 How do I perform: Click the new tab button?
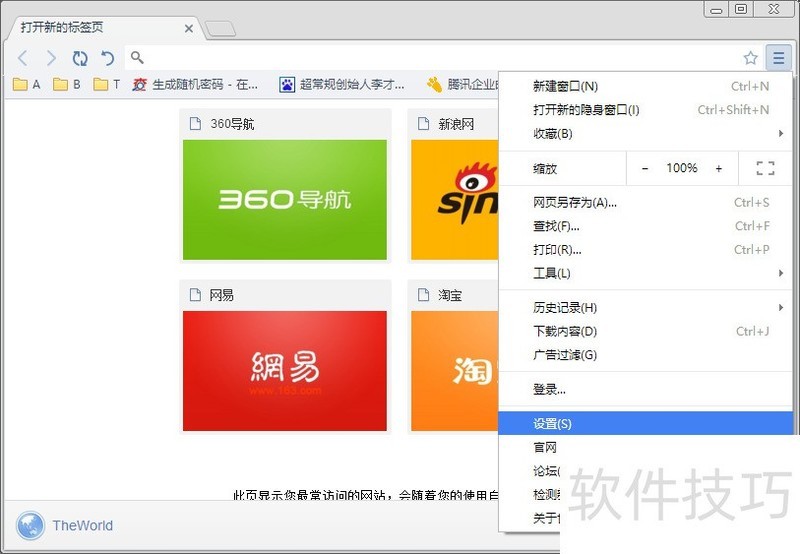221,28
